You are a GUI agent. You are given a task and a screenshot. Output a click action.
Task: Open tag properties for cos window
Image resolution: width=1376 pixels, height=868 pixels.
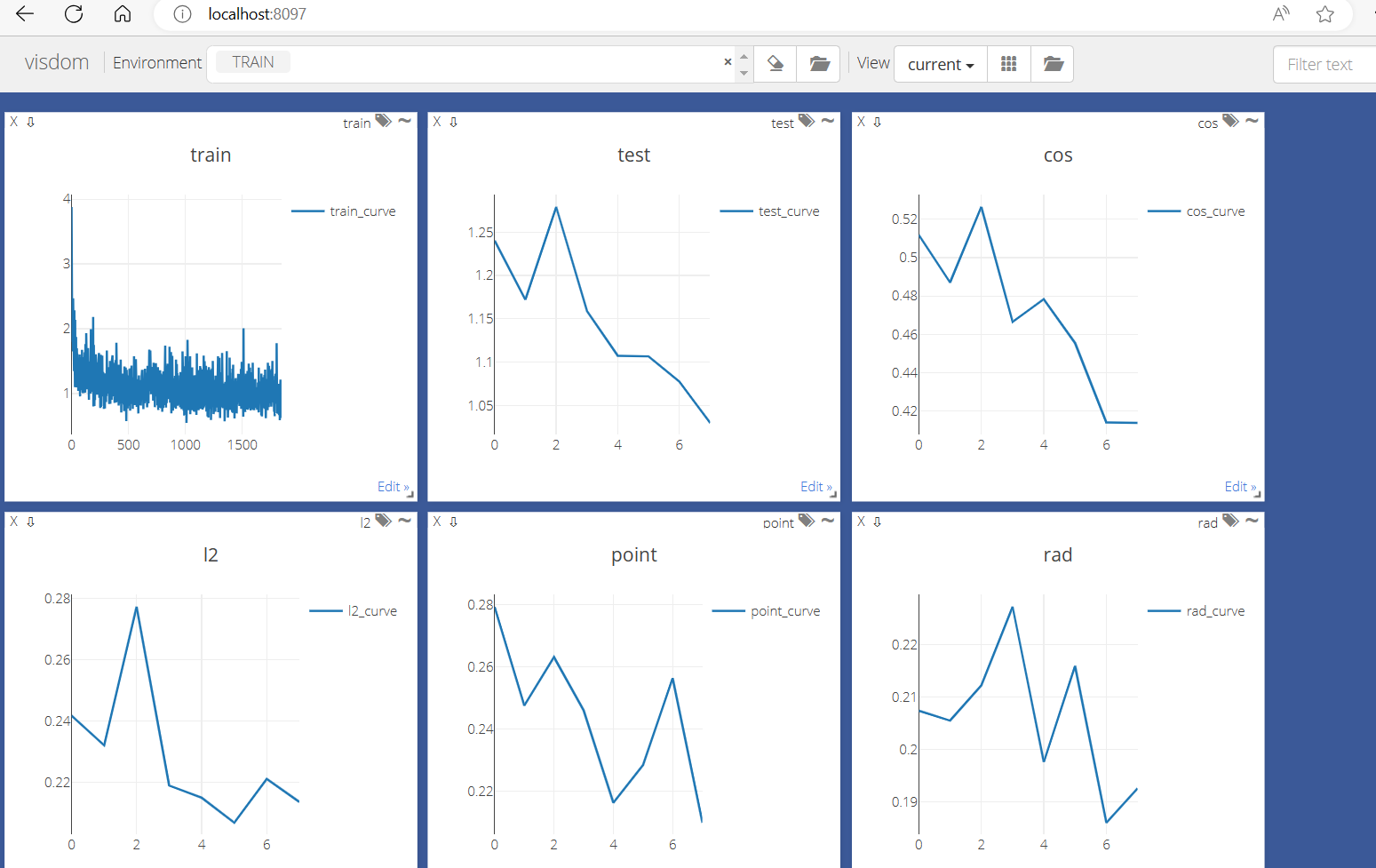point(1230,121)
